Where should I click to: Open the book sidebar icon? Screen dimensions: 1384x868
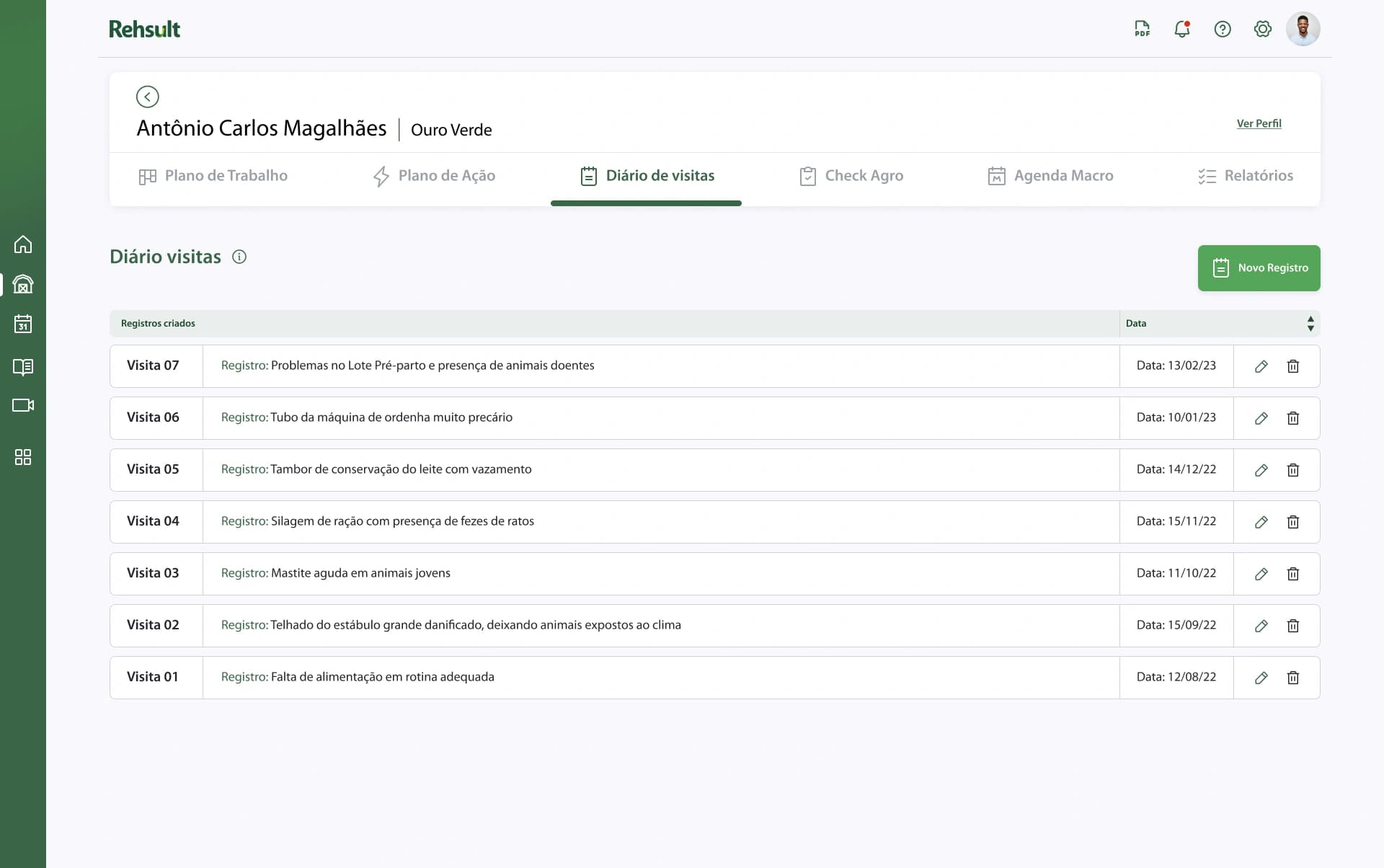click(23, 367)
